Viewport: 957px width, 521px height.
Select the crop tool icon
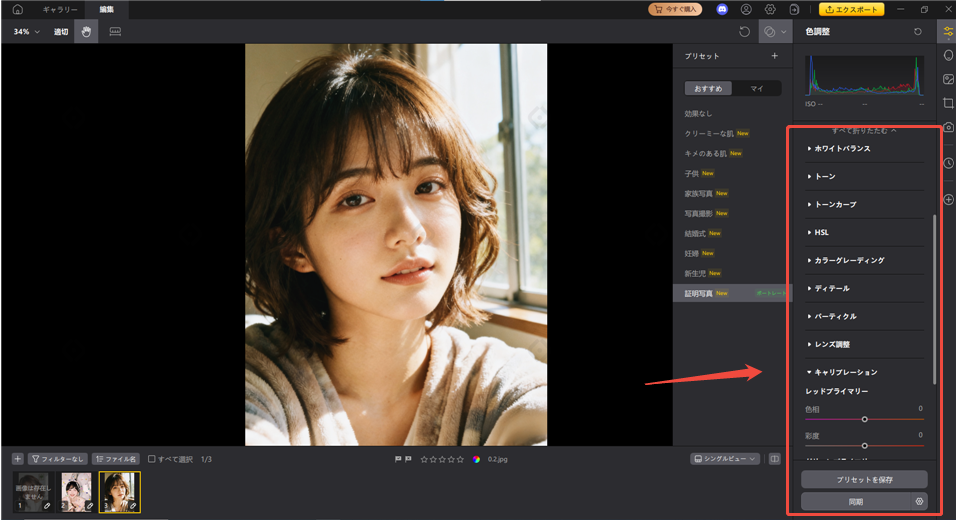[948, 103]
